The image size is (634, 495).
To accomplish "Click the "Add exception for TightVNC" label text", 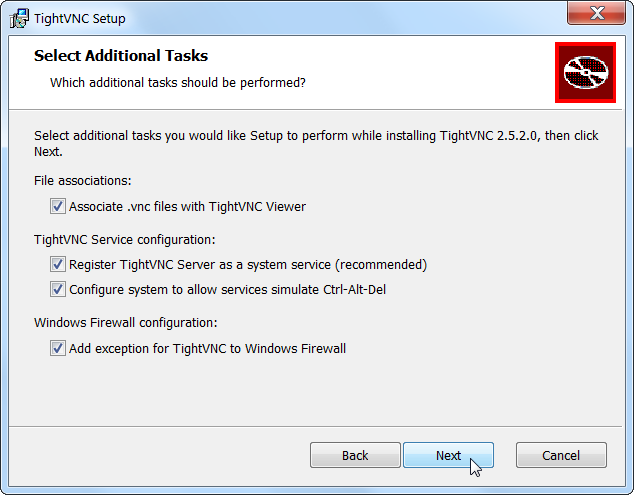I will (x=207, y=349).
